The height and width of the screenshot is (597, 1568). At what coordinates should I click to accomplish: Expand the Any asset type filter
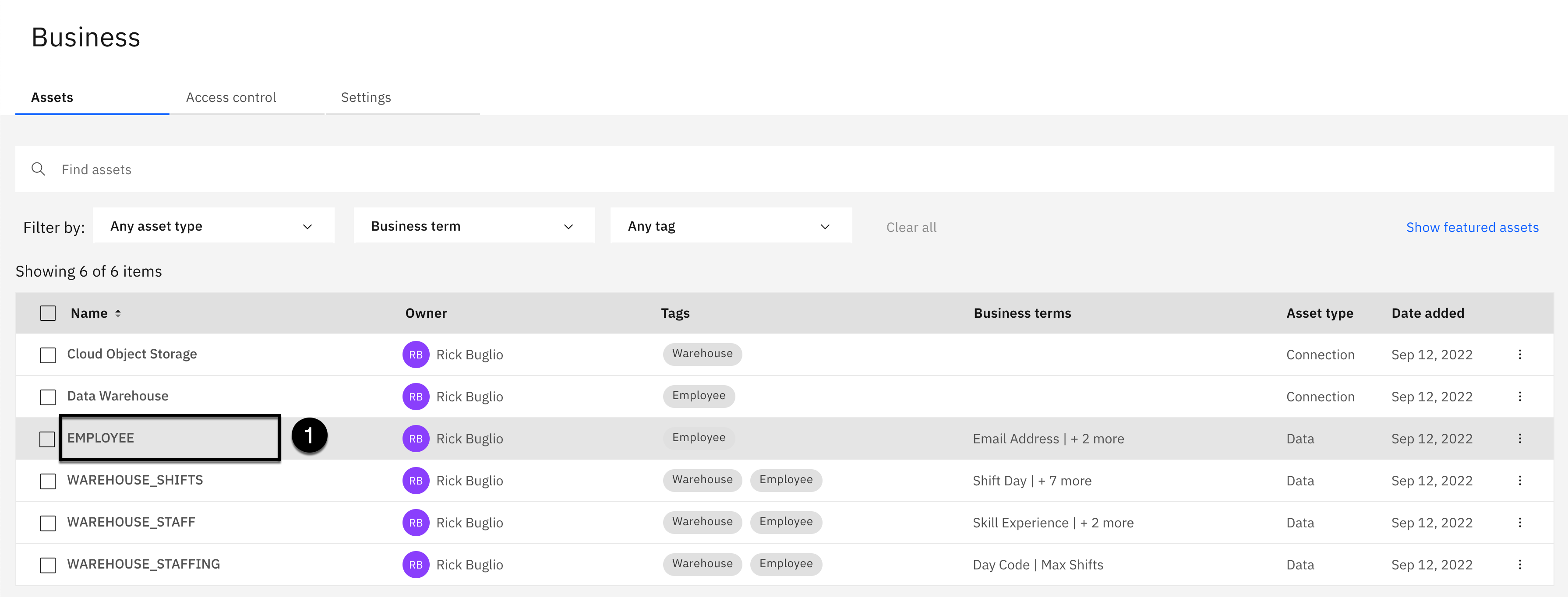213,226
